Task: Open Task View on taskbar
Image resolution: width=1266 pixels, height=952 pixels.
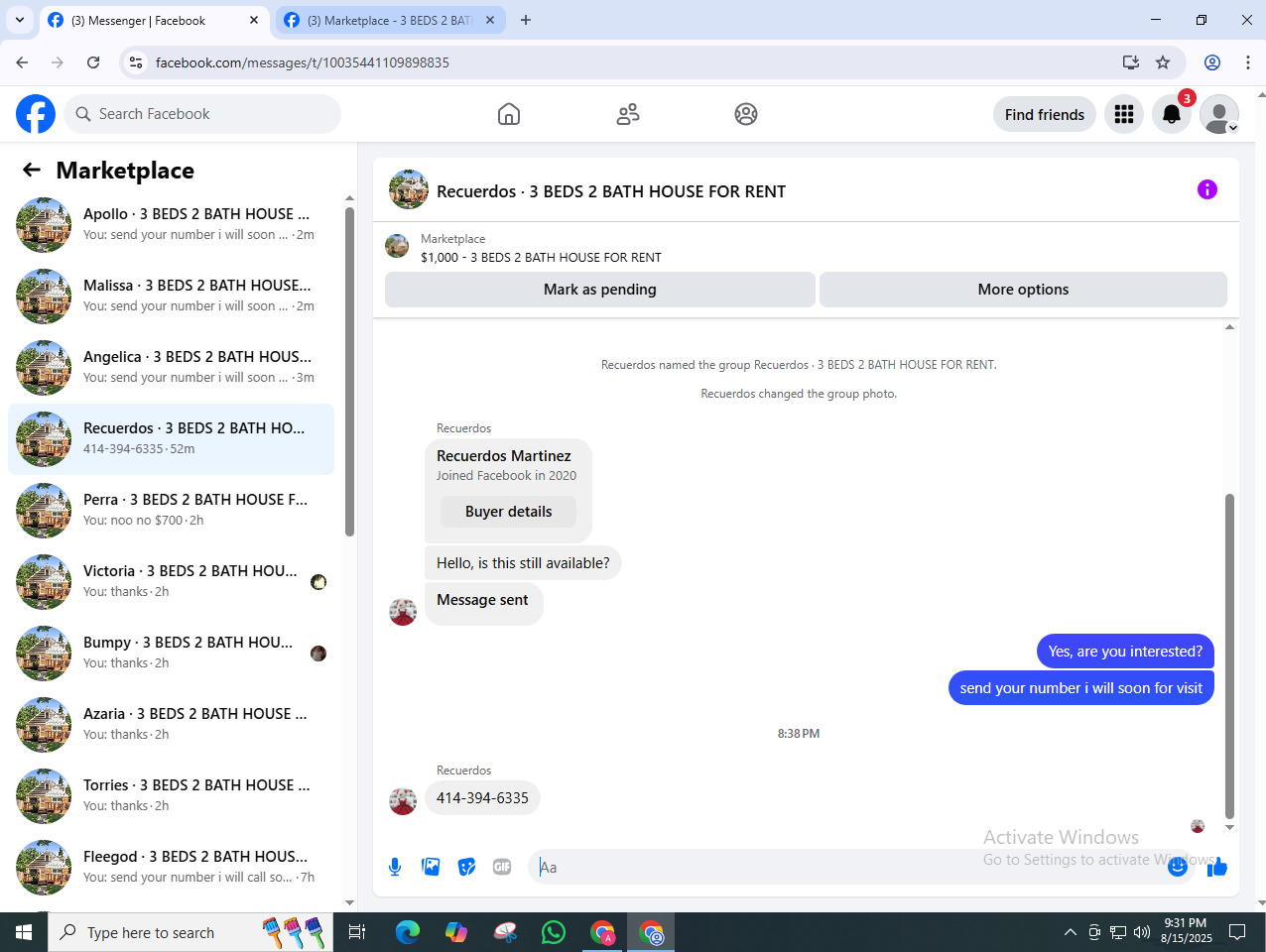Action: point(357,932)
